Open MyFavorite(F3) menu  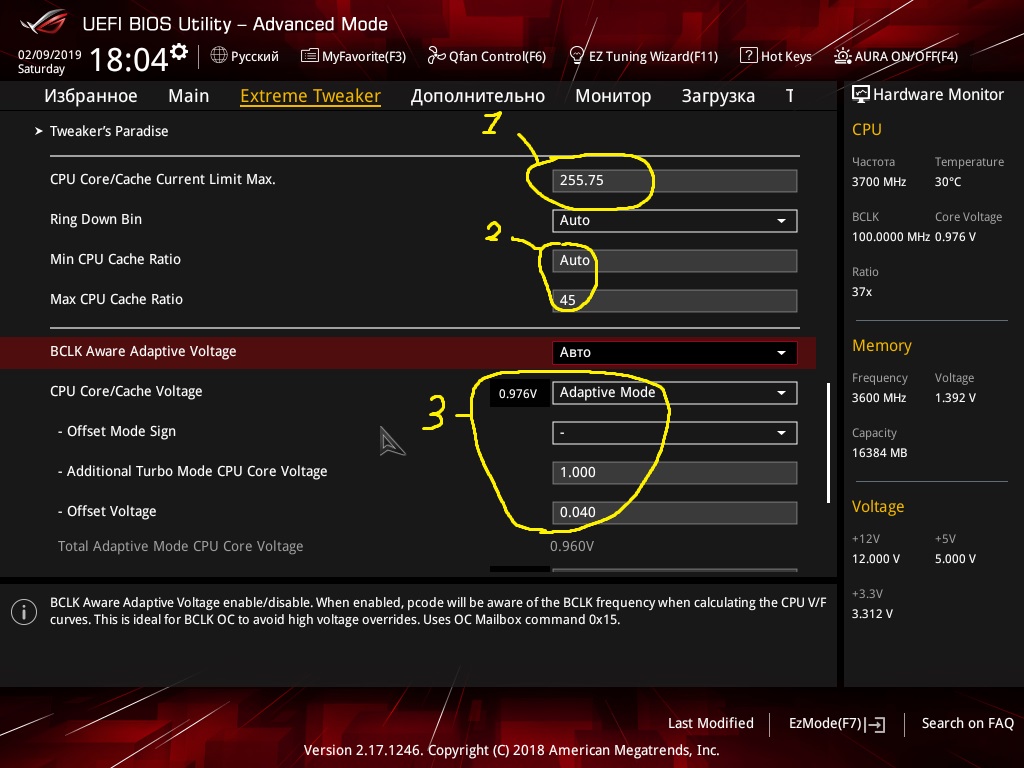point(353,56)
